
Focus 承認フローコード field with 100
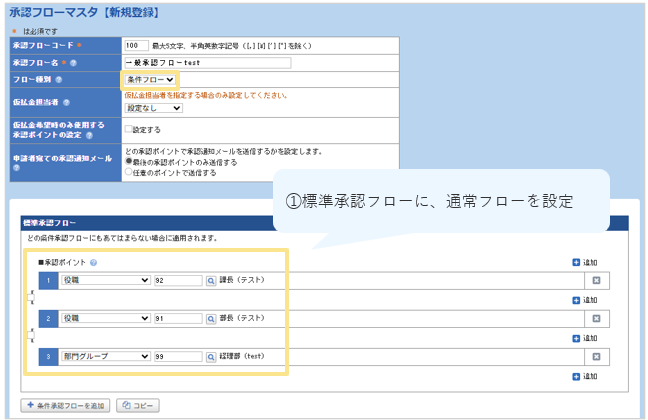pos(136,45)
